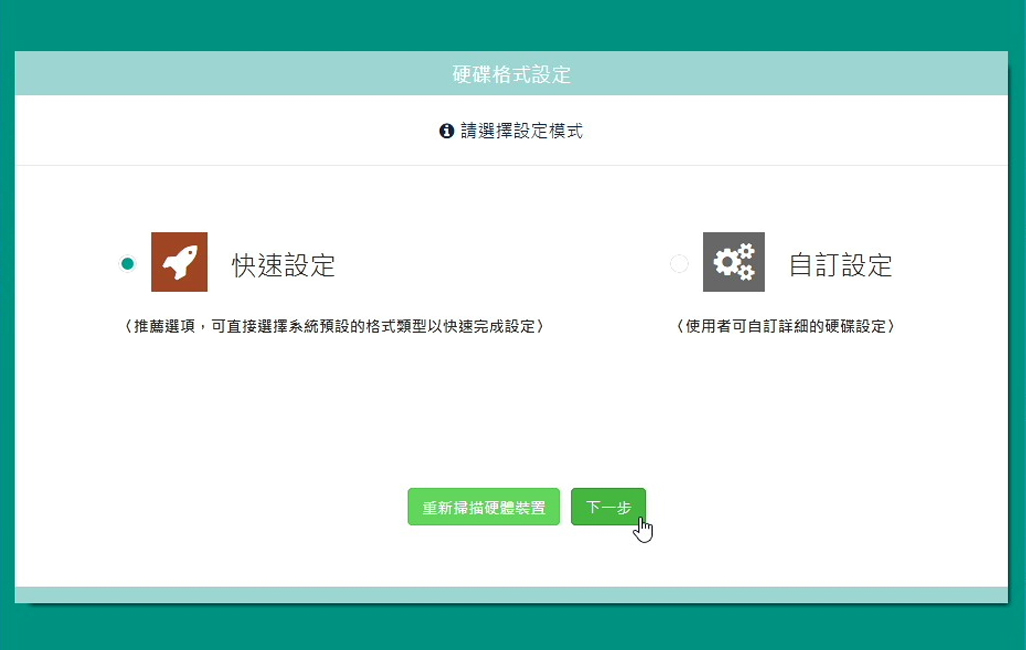Click the 硬碟格式設定 title text
This screenshot has width=1026, height=650.
(x=511, y=74)
